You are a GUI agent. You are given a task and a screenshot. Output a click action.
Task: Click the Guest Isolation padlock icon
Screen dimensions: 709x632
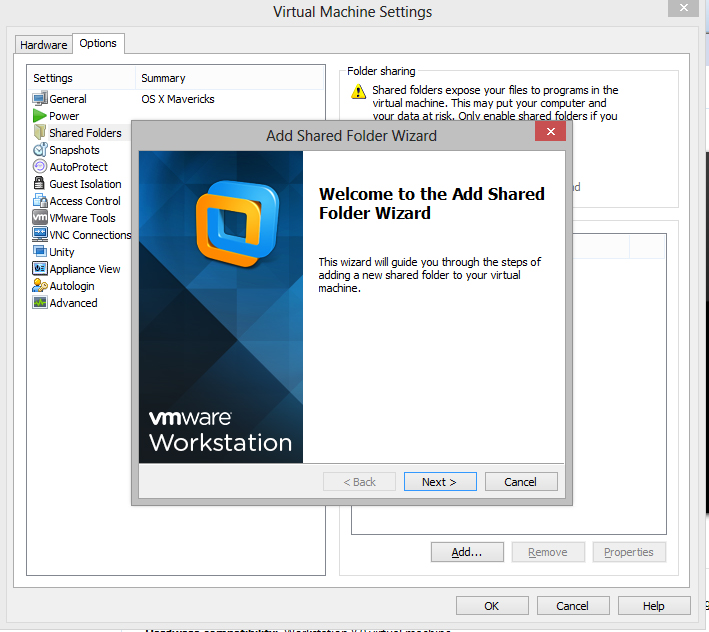tap(39, 184)
